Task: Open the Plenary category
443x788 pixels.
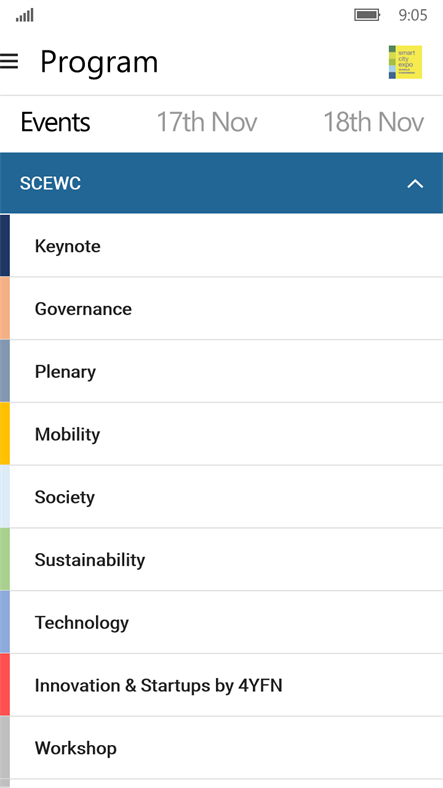Action: tap(222, 371)
